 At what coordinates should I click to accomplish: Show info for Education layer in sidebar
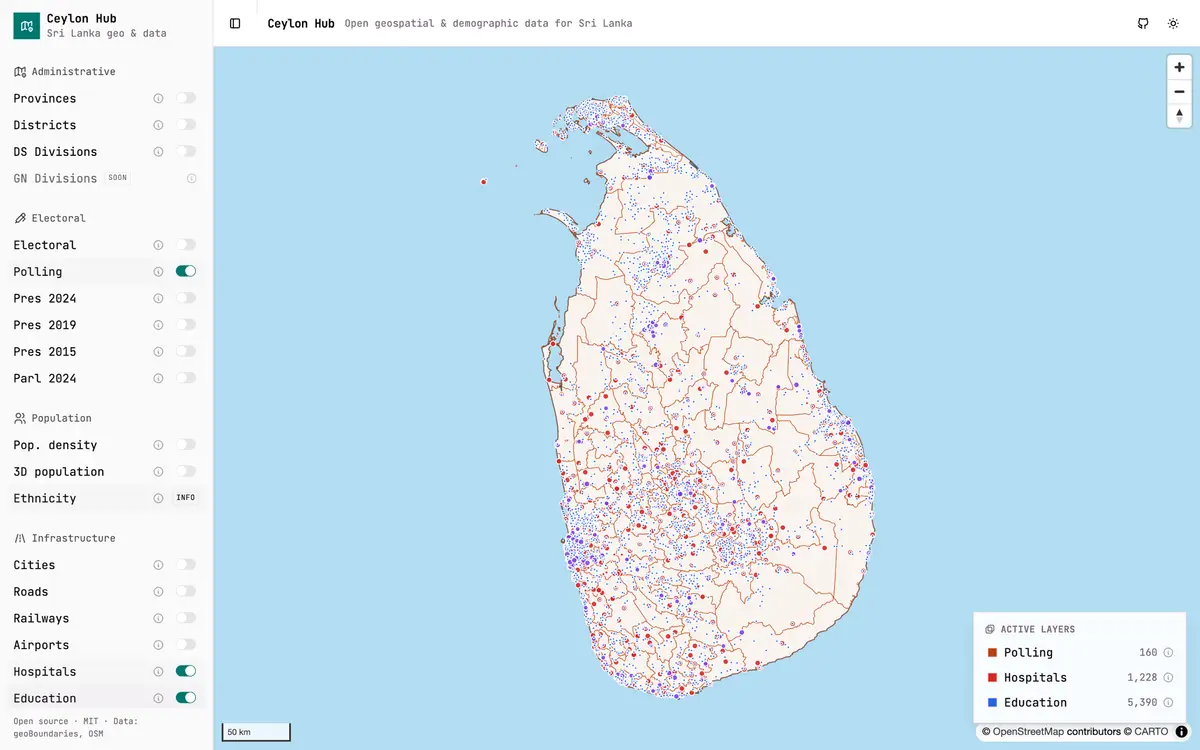pyautogui.click(x=158, y=698)
